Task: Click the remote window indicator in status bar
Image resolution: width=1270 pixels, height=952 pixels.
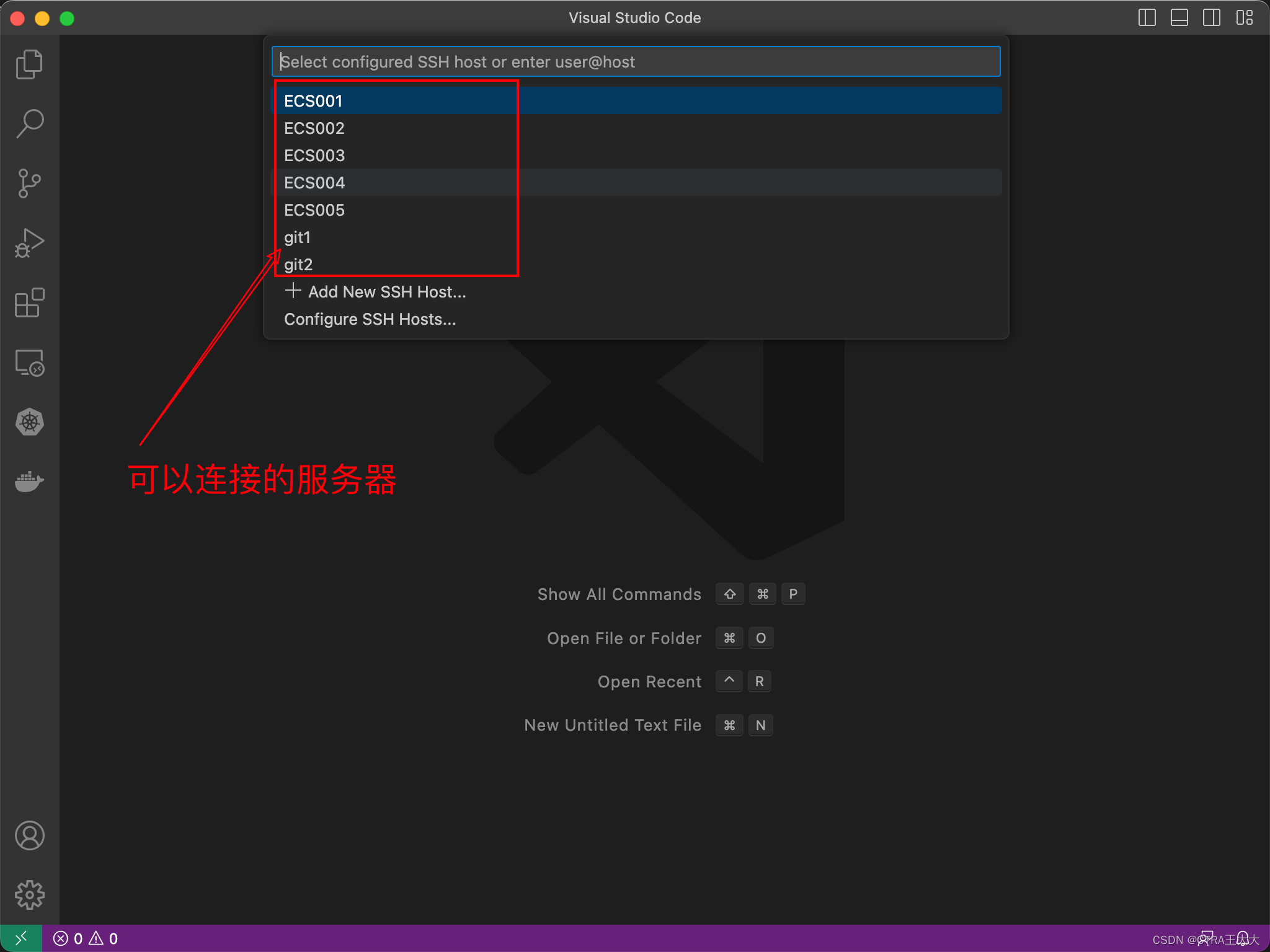Action: (x=21, y=938)
